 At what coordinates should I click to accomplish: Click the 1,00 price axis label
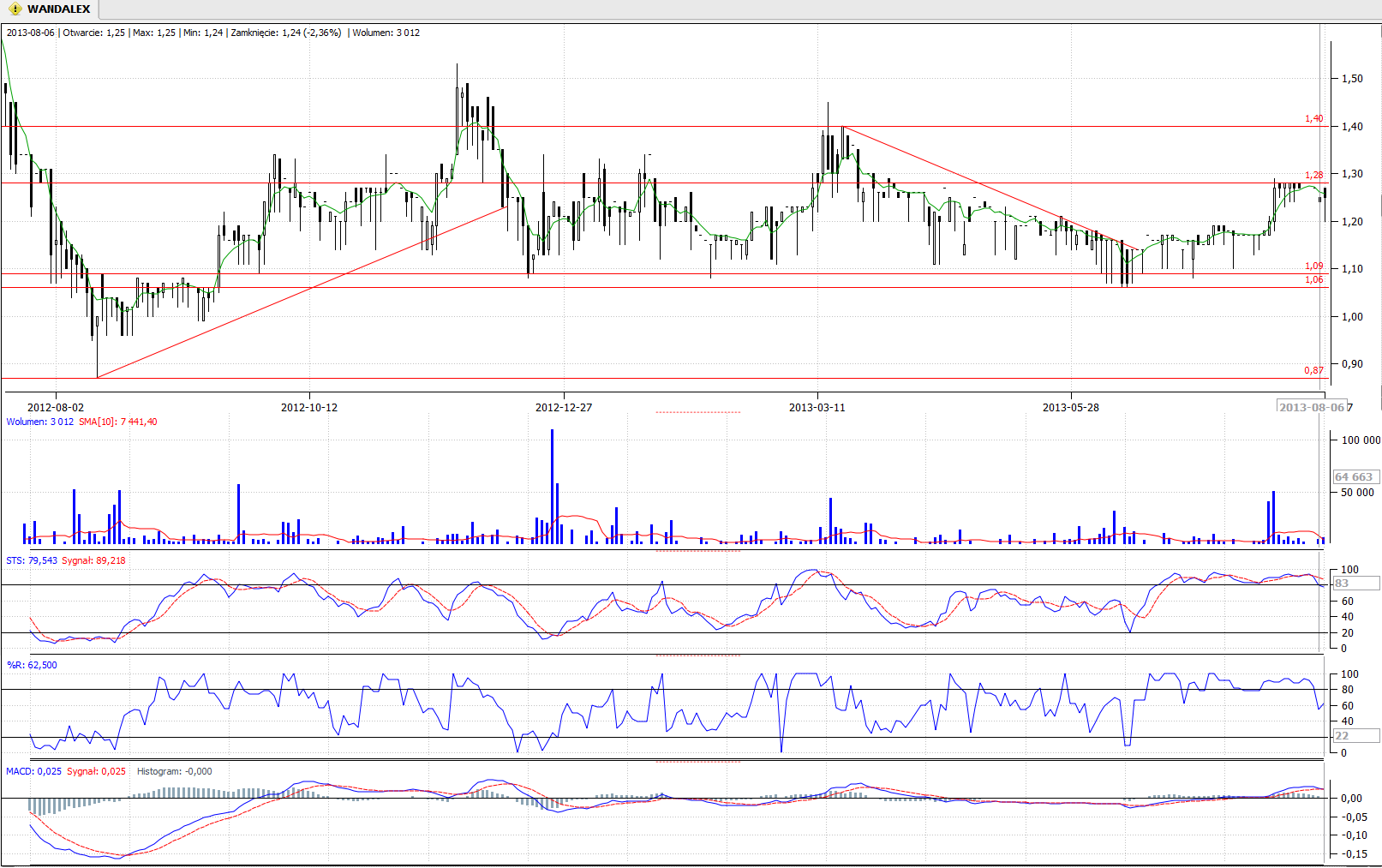coord(1352,316)
